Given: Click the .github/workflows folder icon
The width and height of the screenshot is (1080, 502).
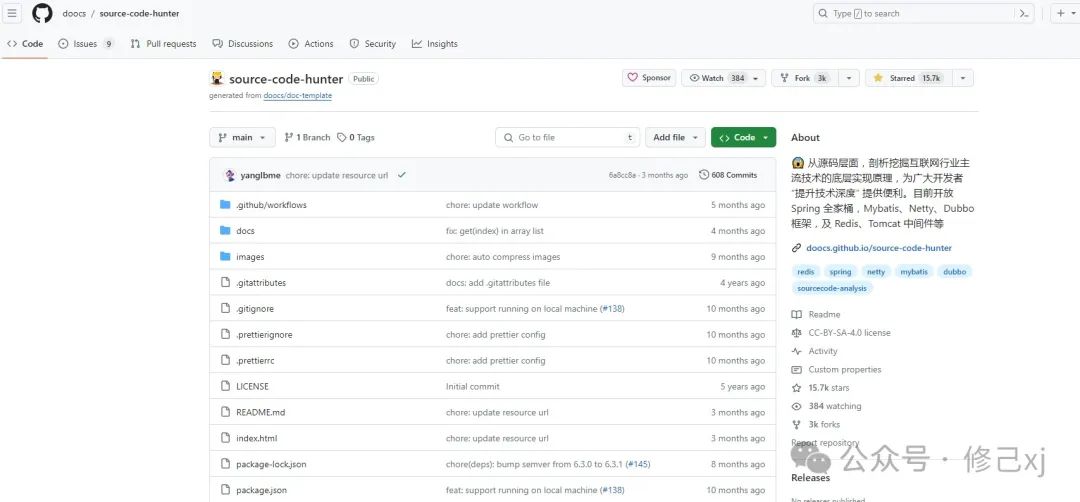Looking at the screenshot, I should coord(225,205).
